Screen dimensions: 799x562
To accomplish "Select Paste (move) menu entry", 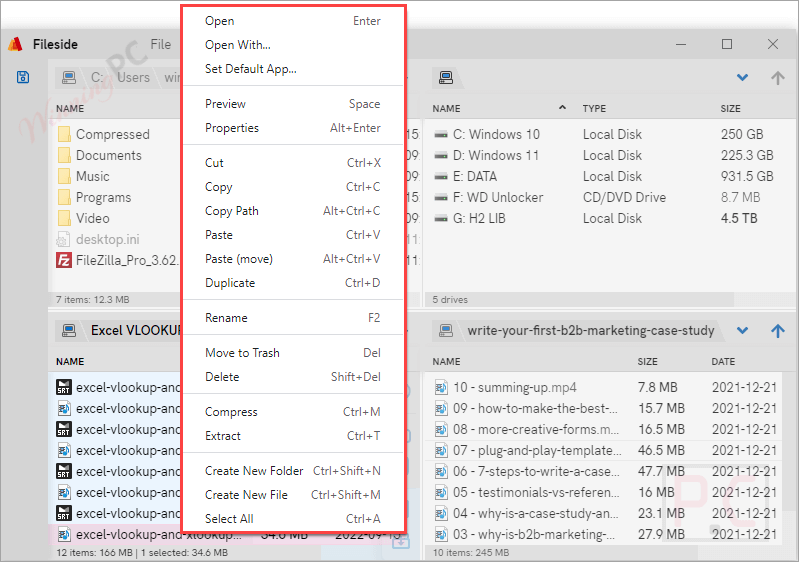I will coord(293,259).
